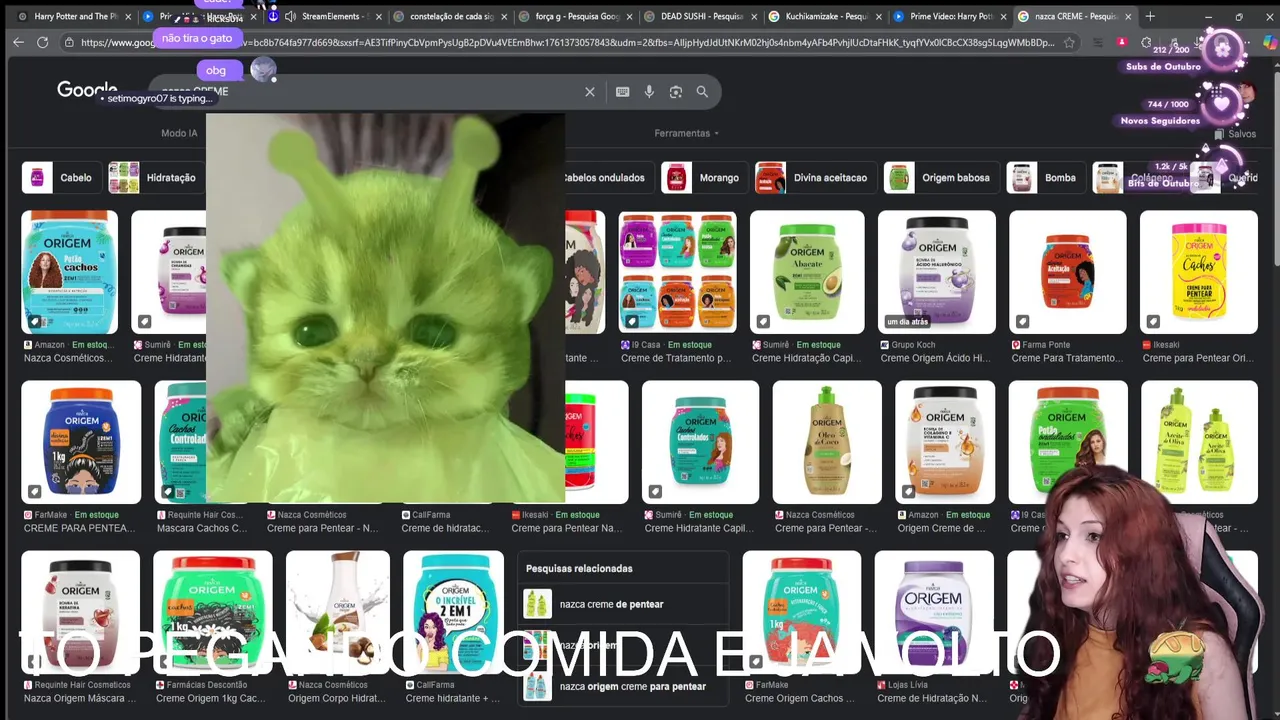The image size is (1280, 720).
Task: Close the StreamElements tab
Action: [379, 16]
